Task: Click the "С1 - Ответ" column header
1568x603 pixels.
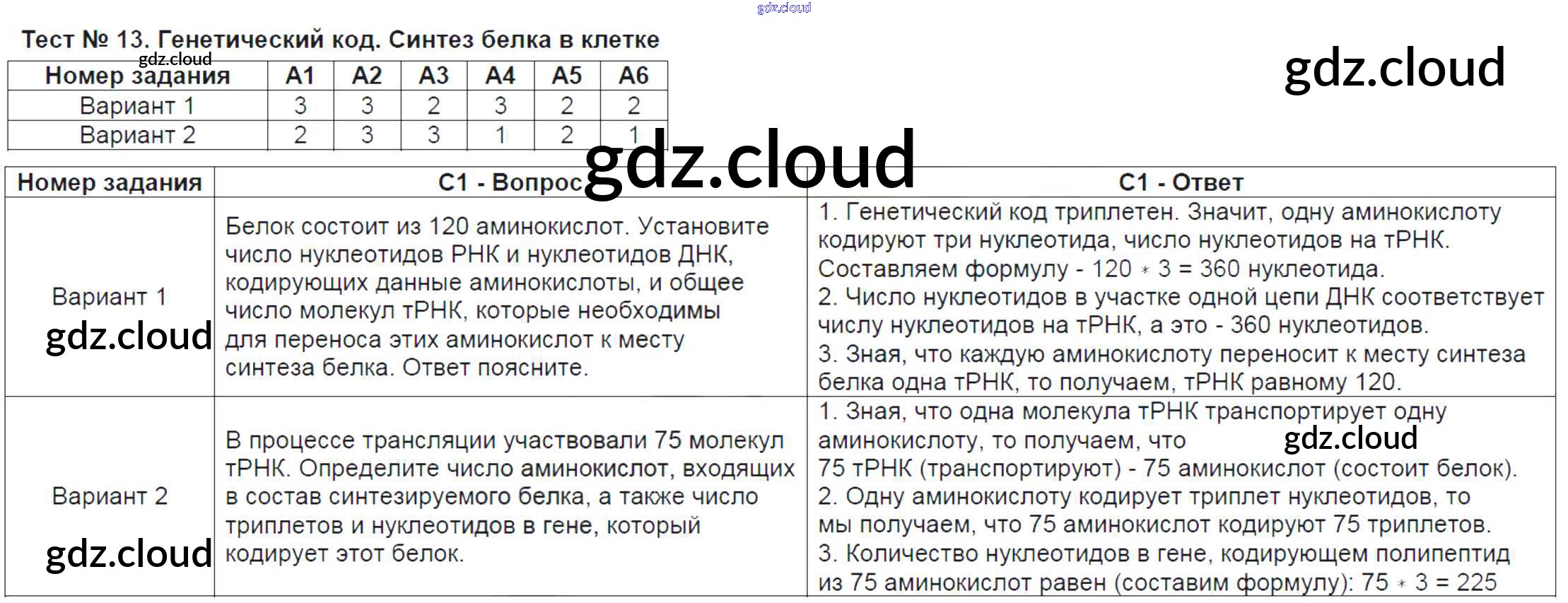Action: point(1181,182)
